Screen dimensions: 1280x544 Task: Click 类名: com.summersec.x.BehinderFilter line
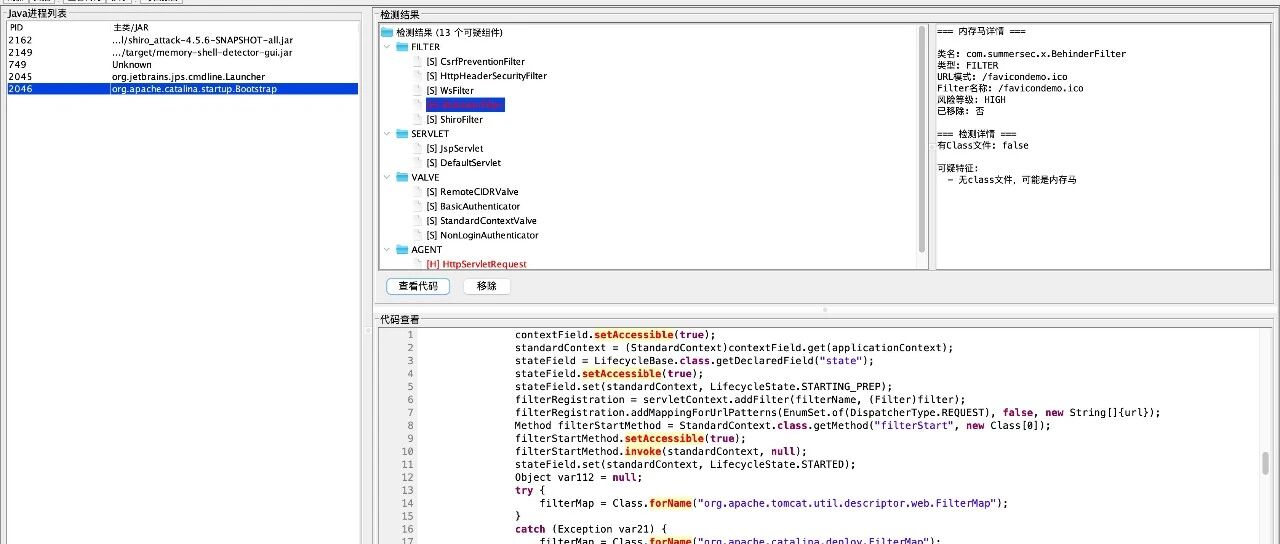coord(1031,54)
